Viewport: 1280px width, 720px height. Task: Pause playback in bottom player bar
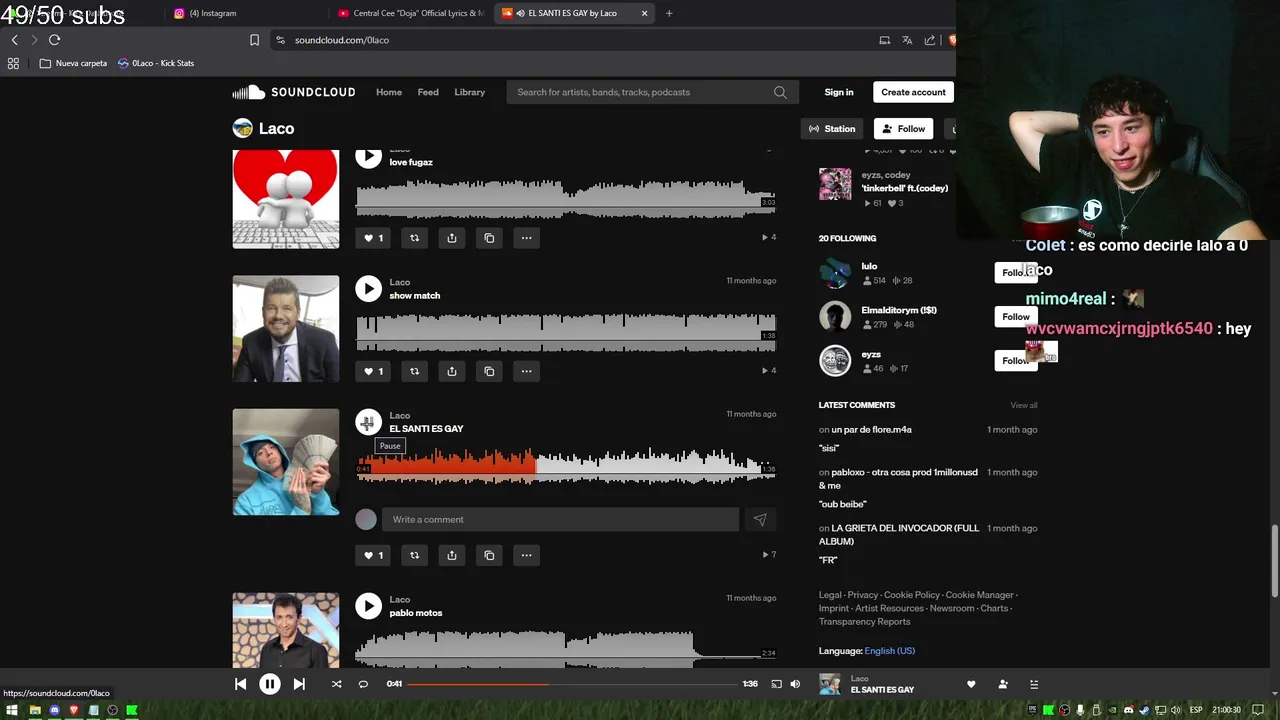click(269, 684)
